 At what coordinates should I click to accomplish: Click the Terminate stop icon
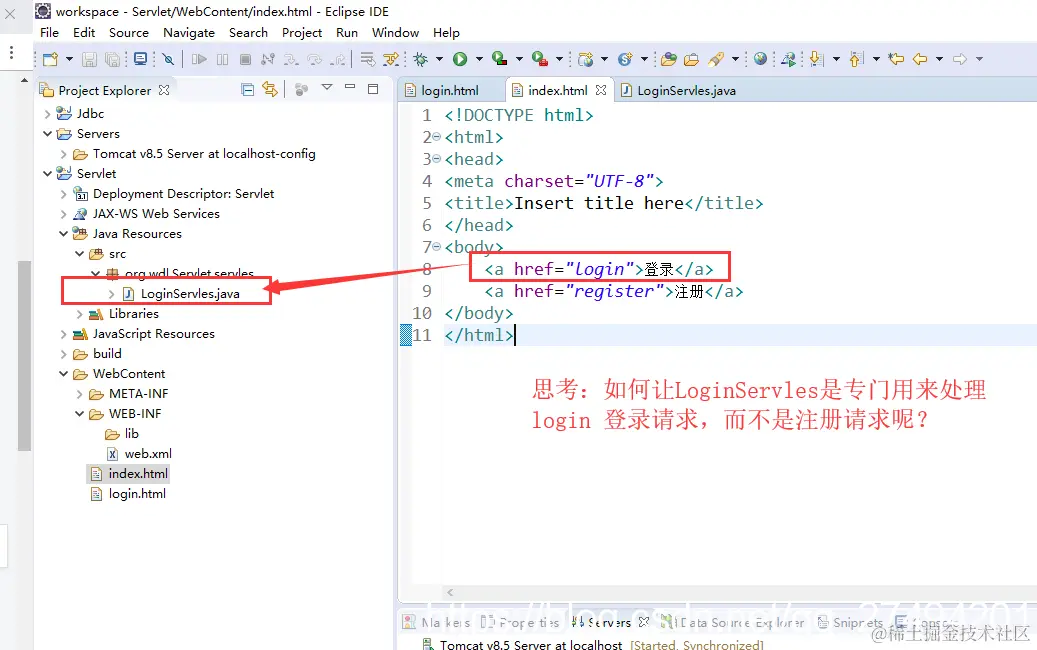click(x=245, y=60)
